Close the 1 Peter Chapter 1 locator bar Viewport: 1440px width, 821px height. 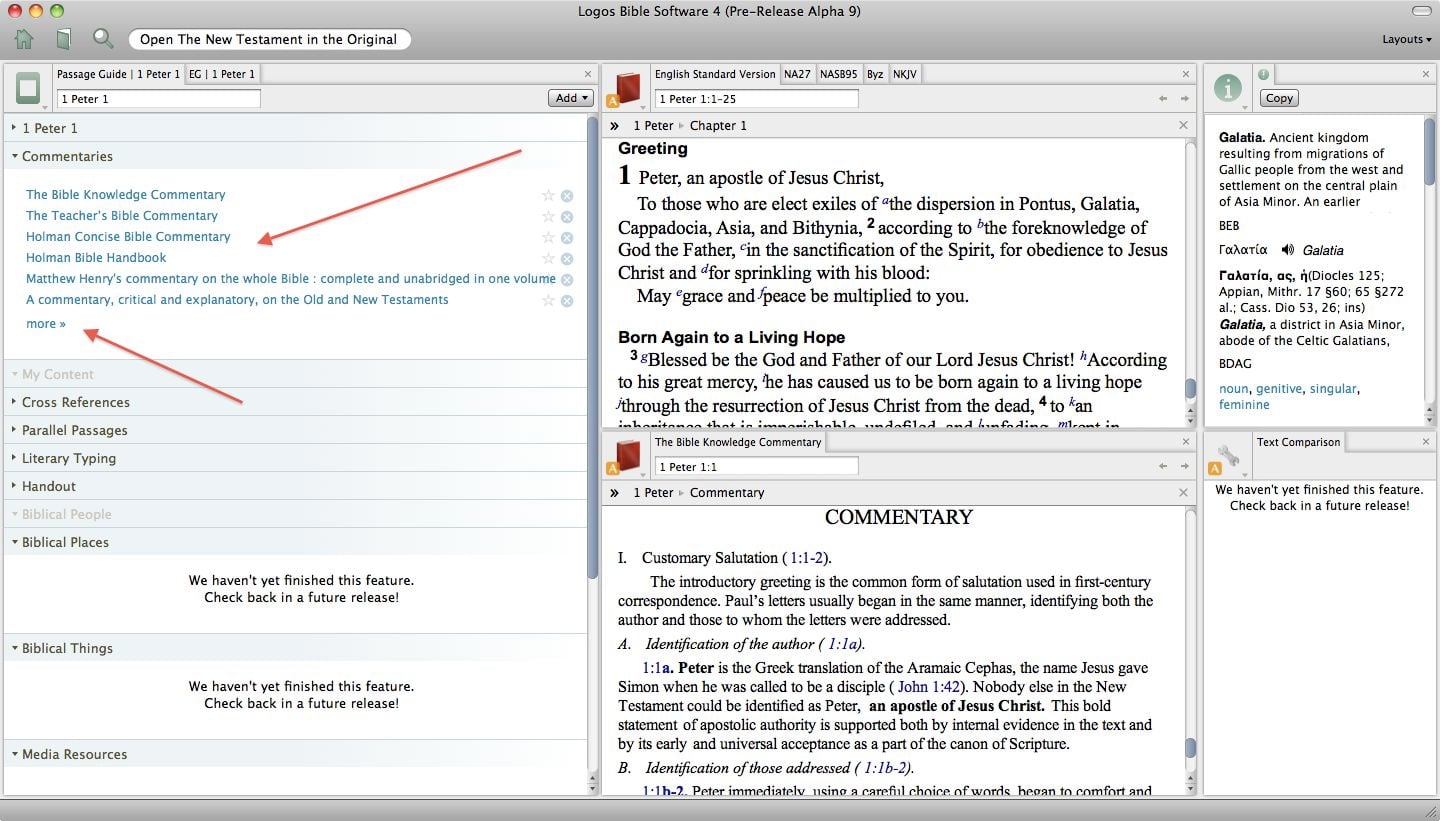tap(1183, 125)
